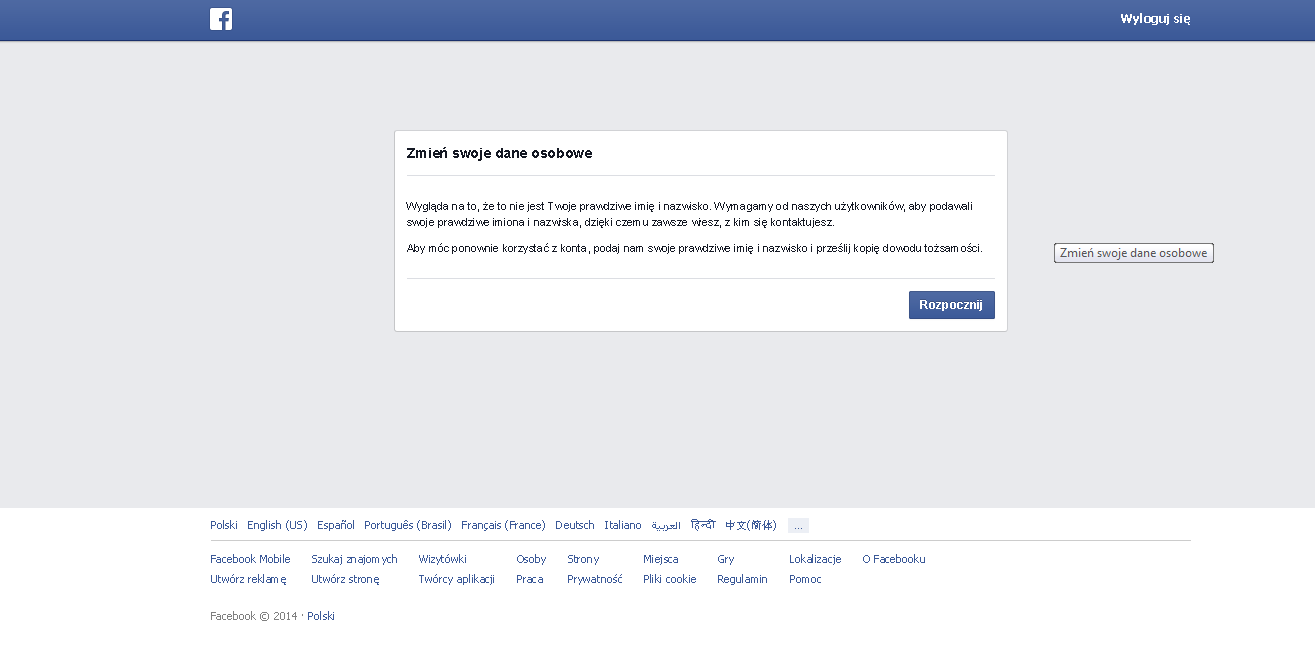Expand more languages with ellipsis button
Viewport: 1315px width, 649px height.
(798, 526)
